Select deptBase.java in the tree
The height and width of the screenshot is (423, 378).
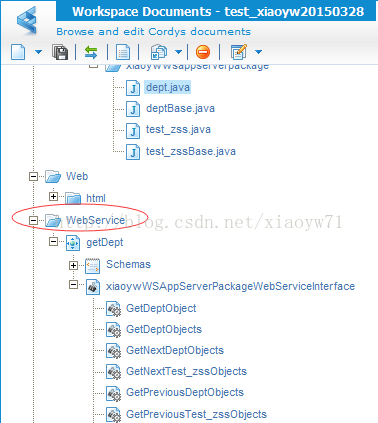point(180,108)
